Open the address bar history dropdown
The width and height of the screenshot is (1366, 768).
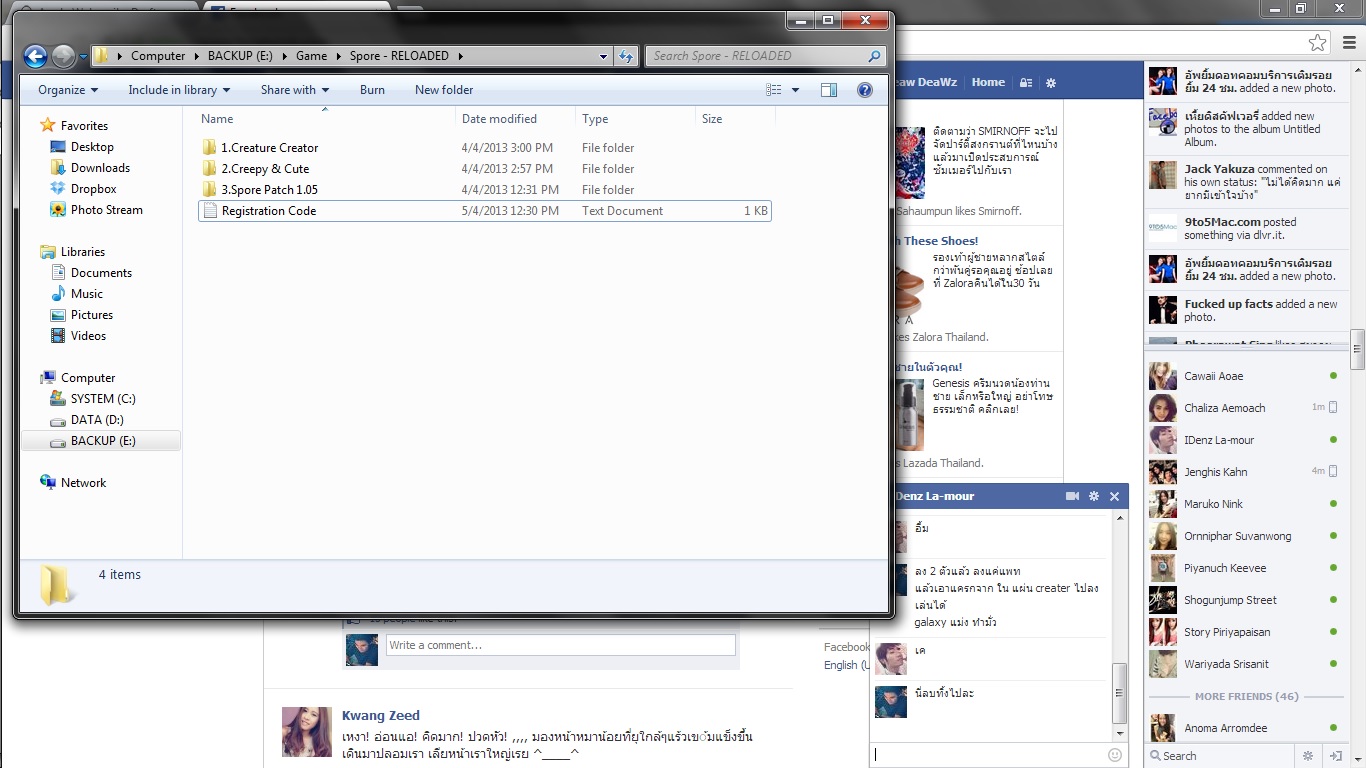(x=604, y=57)
